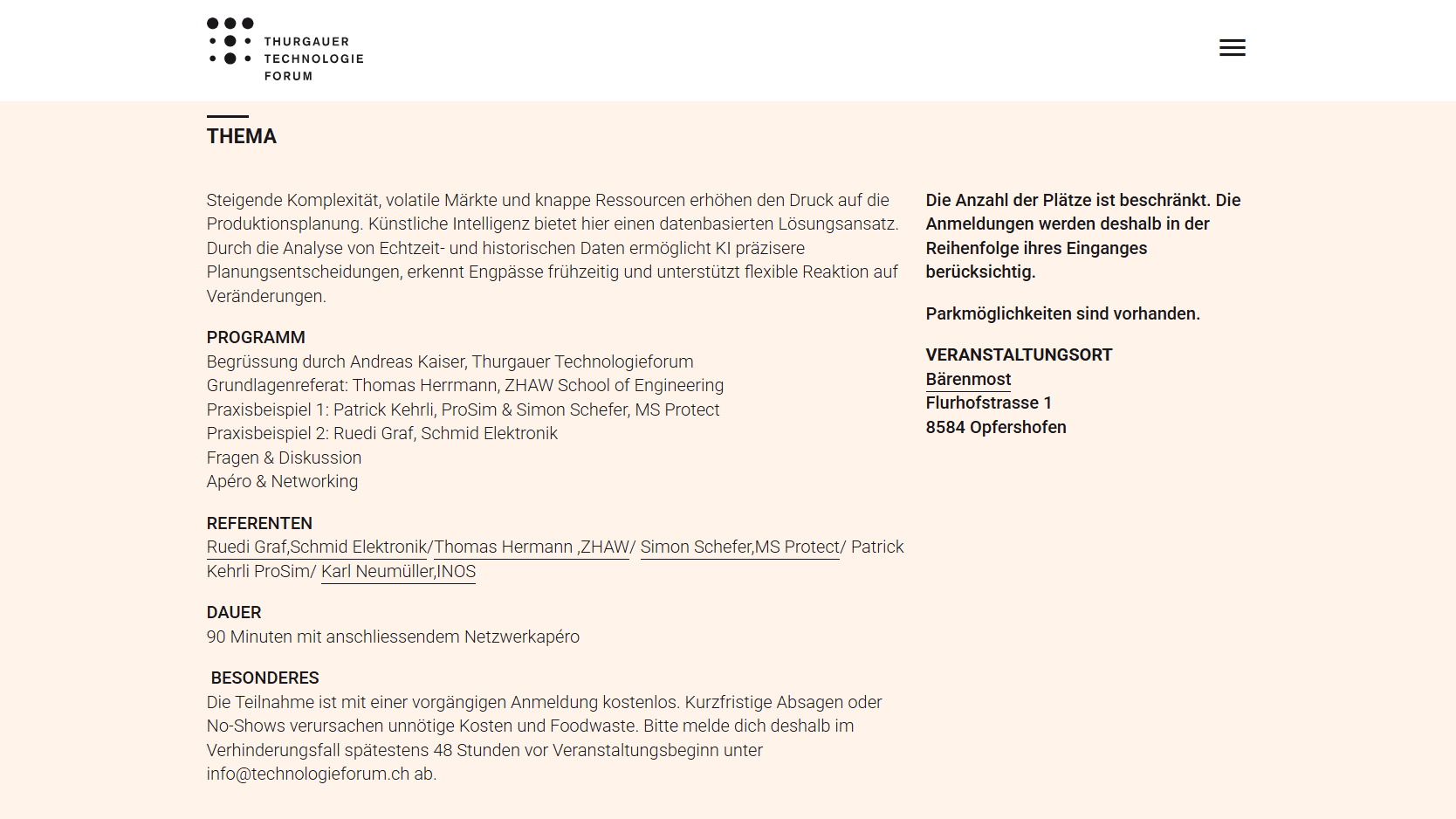Visit the Bärenmost venue link
Viewport: 1456px width, 819px height.
(968, 380)
